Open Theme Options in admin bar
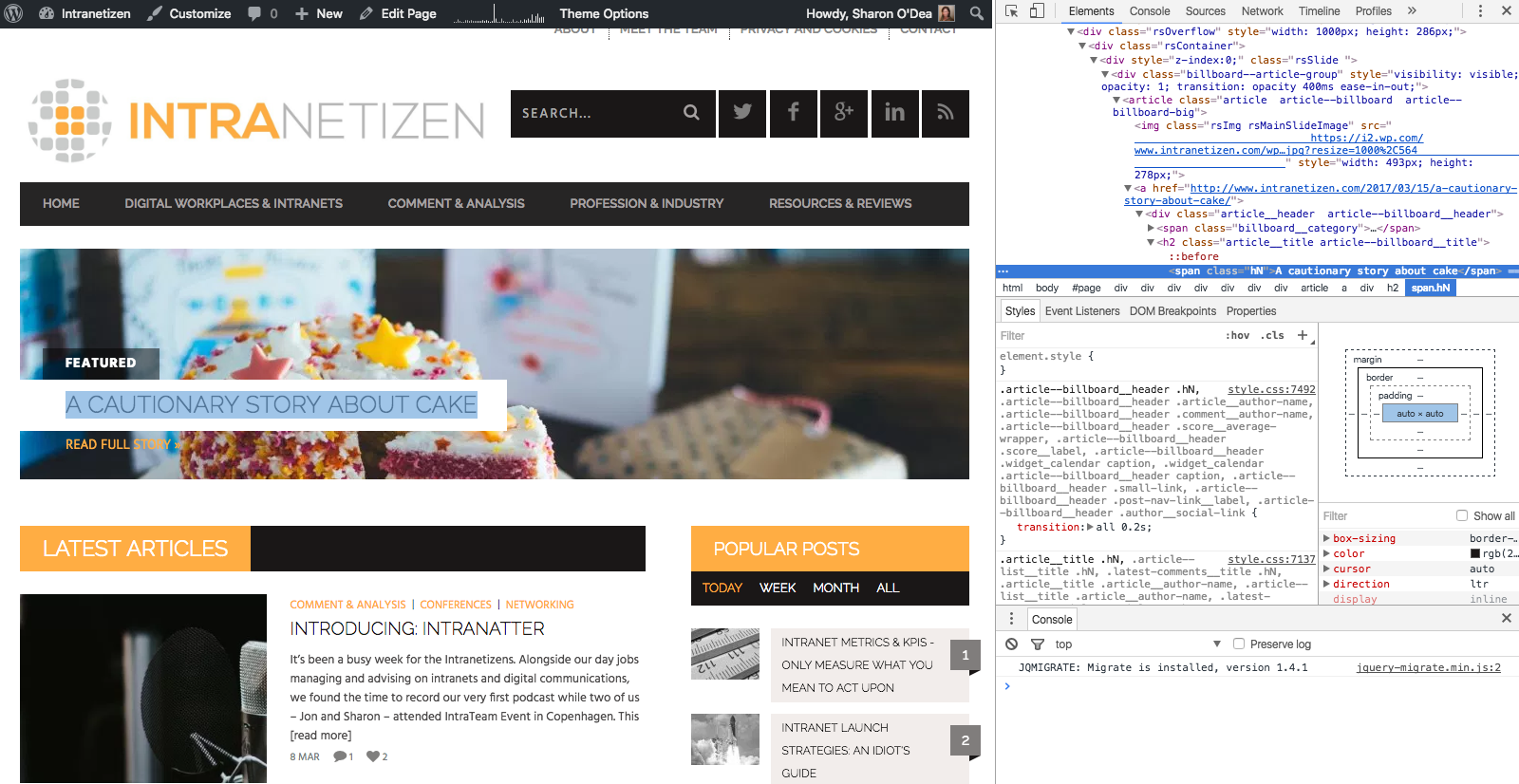Screen dimensions: 1519x784 [604, 13]
